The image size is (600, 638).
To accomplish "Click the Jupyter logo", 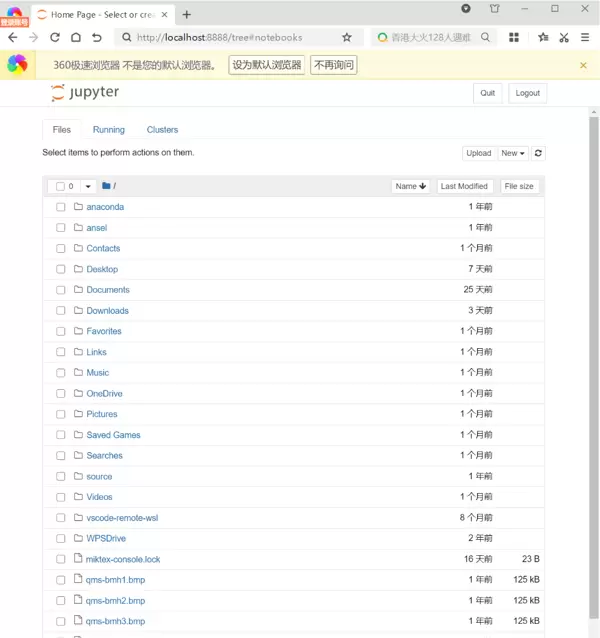I will (85, 93).
